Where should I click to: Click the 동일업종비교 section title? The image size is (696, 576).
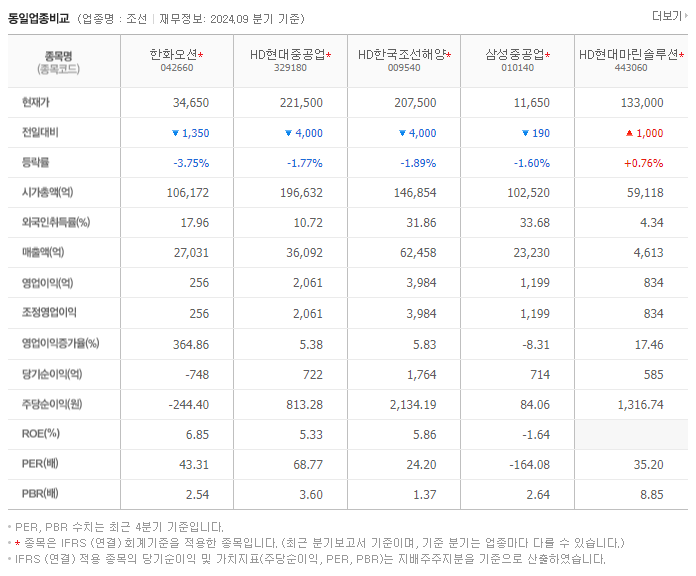[39, 19]
